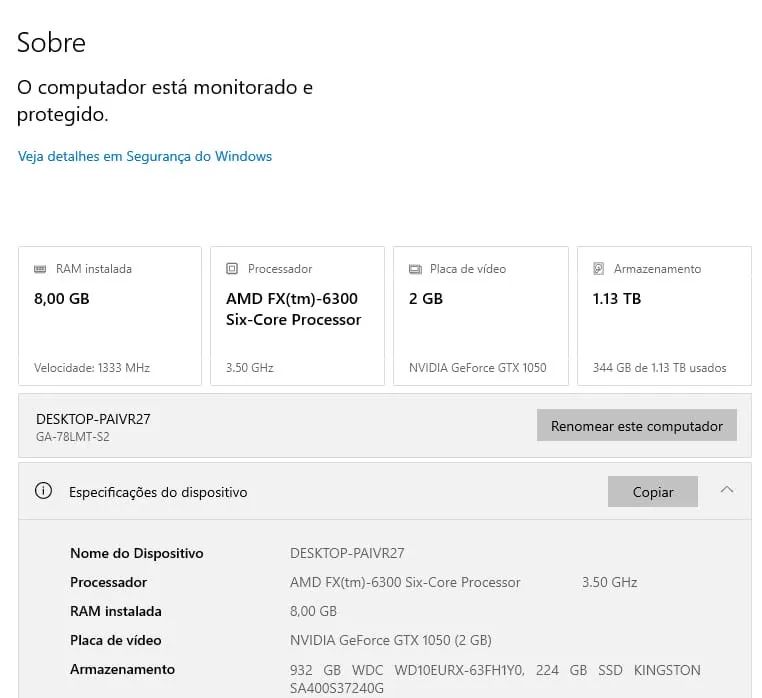Copy device specs with the Copiar button
This screenshot has height=698, width=762.
click(x=653, y=491)
